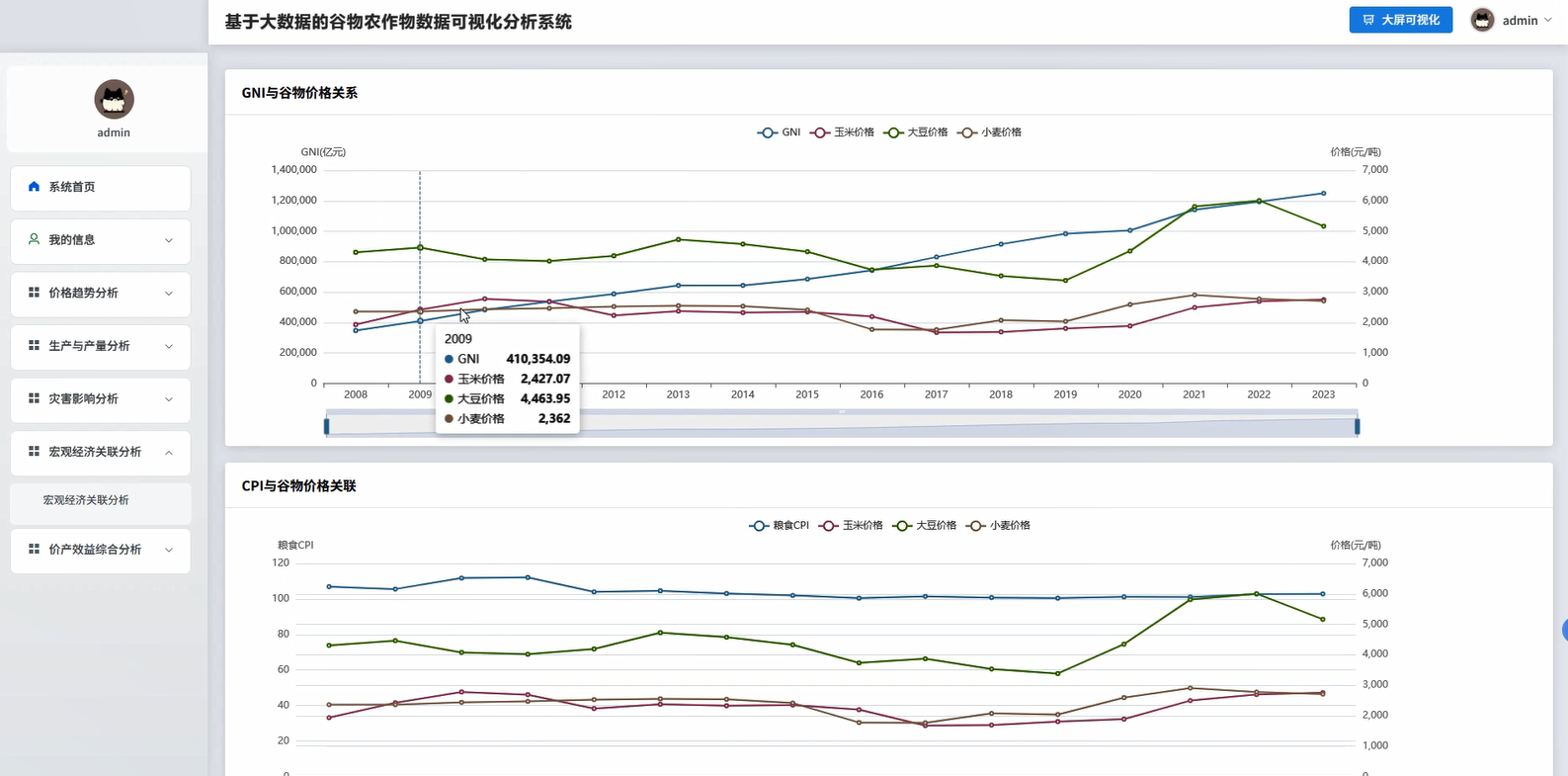The image size is (1568, 776).
Task: Click the 大屏可视化 button
Action: pos(1400,20)
